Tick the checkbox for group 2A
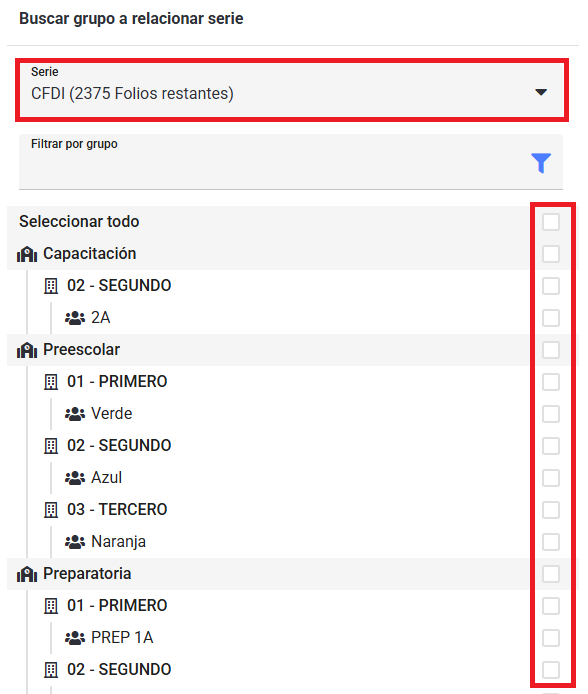Viewport: 588px width, 694px height. pyautogui.click(x=551, y=318)
